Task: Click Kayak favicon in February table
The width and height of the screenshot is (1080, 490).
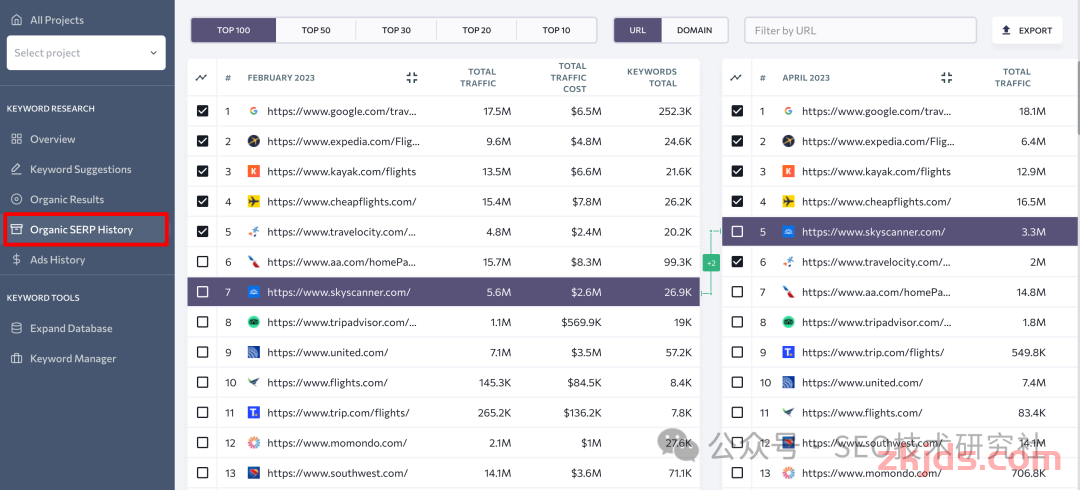Action: [253, 172]
